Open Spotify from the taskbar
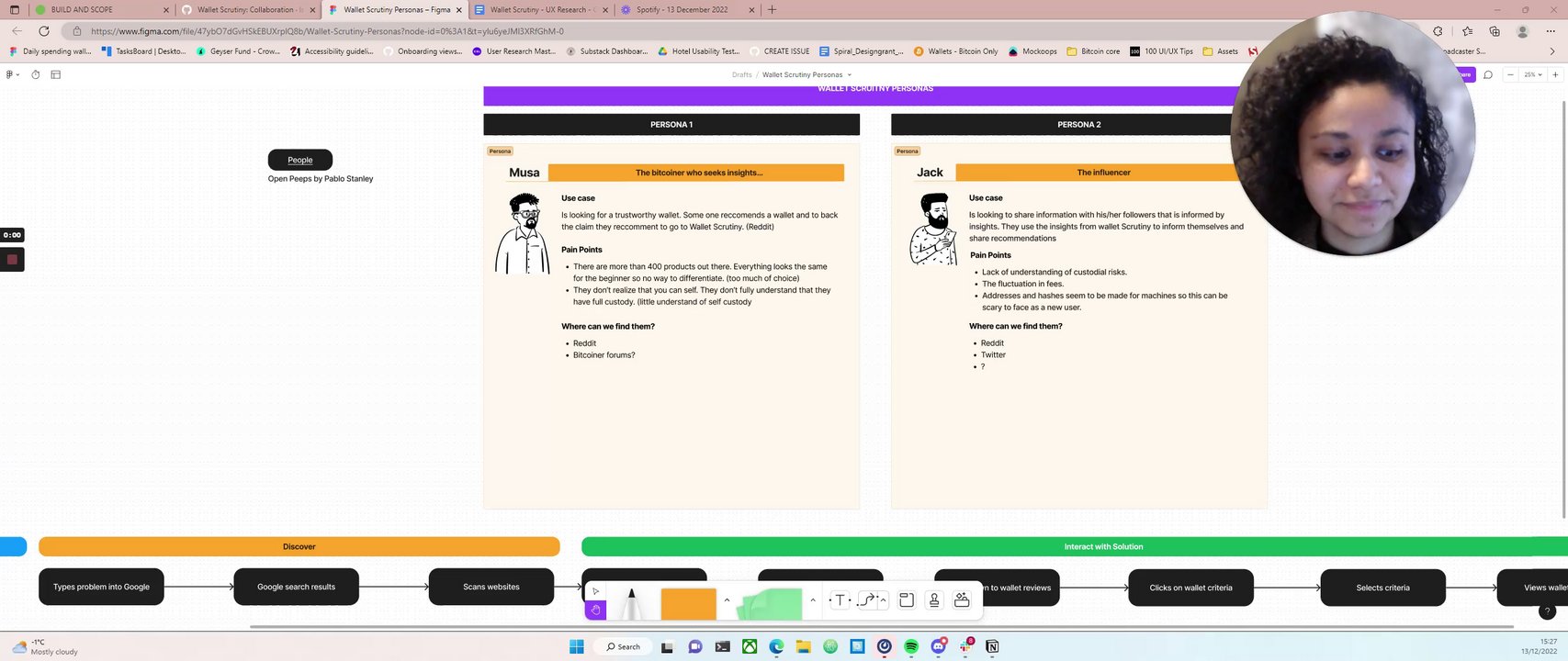1568x661 pixels. 911,646
